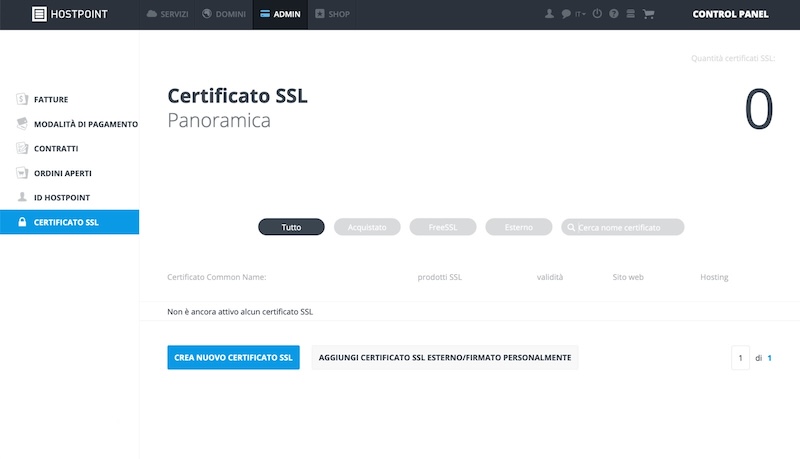The height and width of the screenshot is (459, 800).
Task: Click the prodotti SSL column header
Action: pos(439,277)
